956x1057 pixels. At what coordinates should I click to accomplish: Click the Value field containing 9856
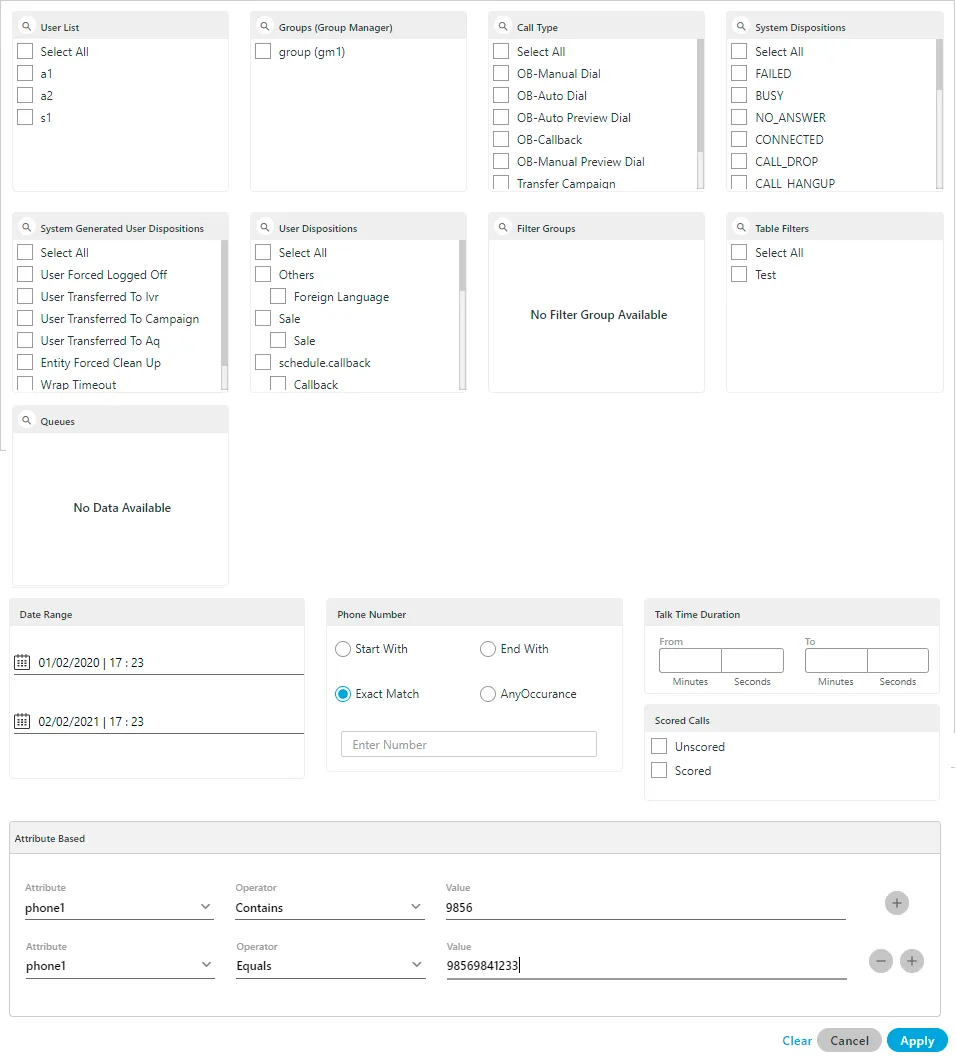(645, 907)
